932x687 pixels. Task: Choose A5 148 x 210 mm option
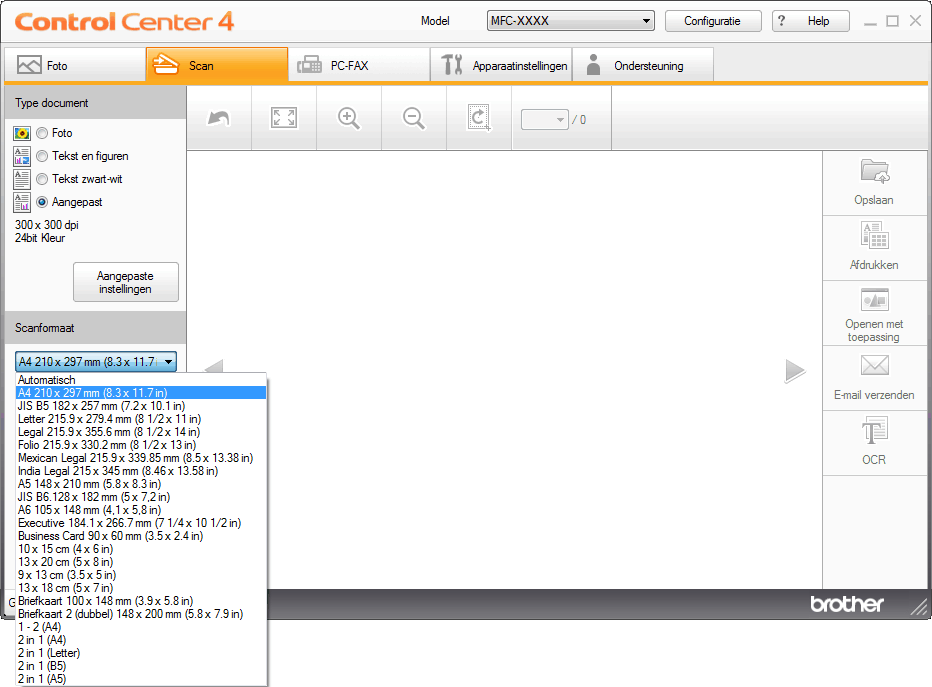pos(141,484)
